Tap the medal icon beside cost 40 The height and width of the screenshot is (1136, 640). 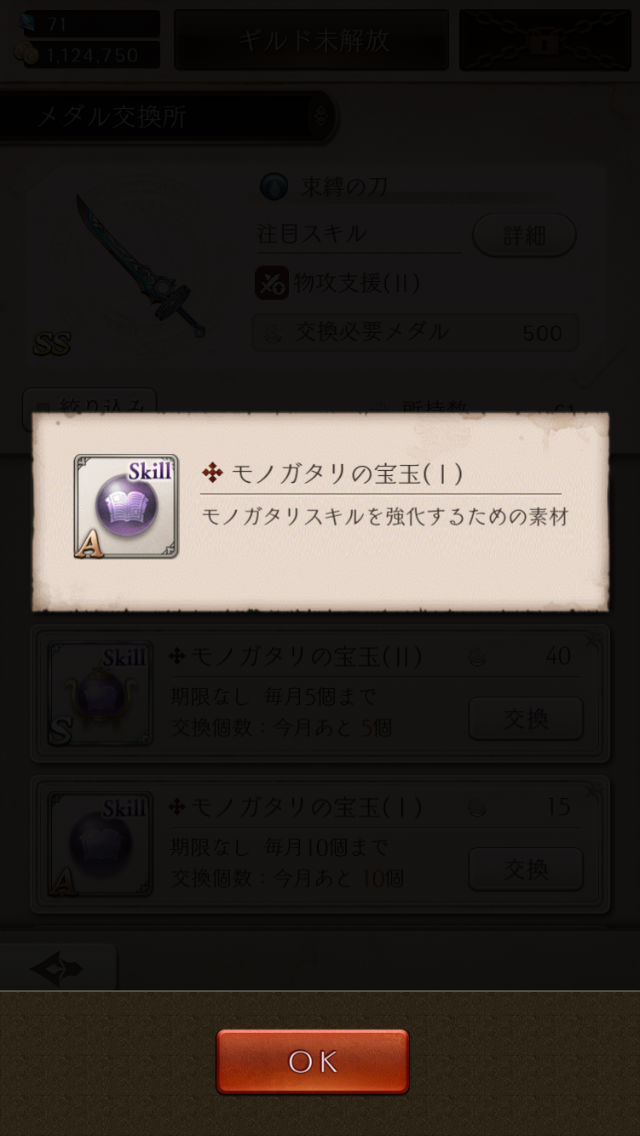(x=476, y=657)
